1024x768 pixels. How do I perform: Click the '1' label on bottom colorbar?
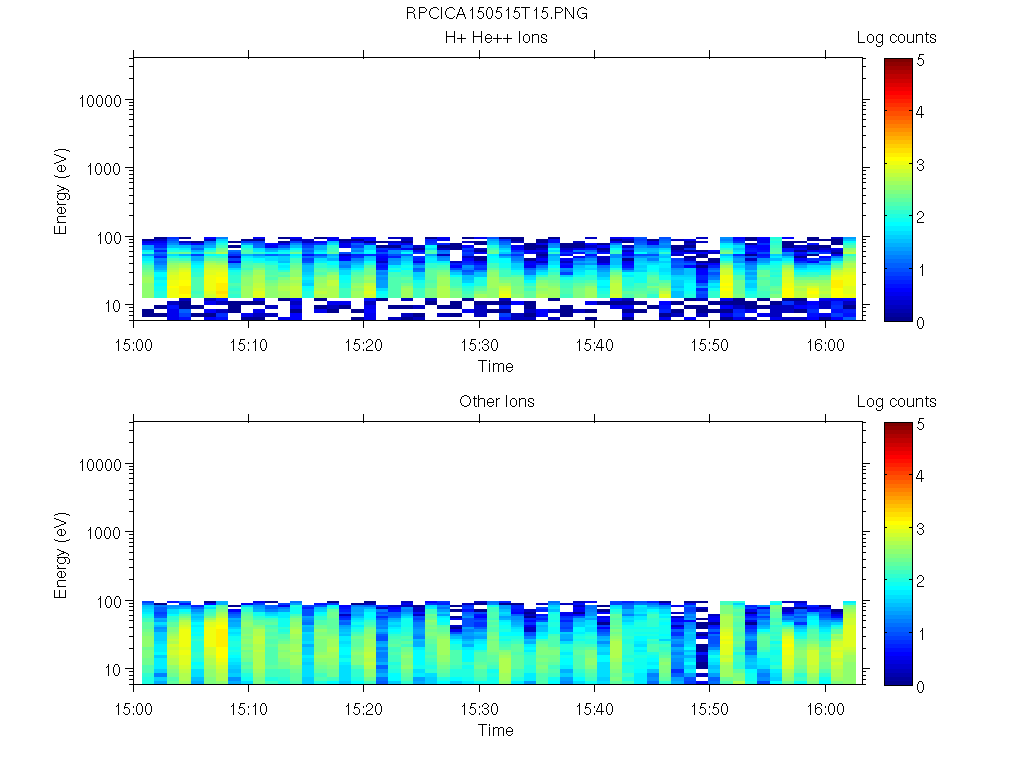921,634
